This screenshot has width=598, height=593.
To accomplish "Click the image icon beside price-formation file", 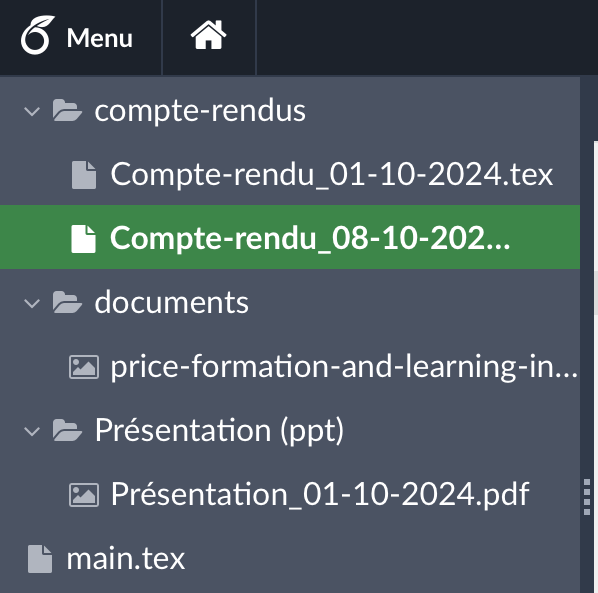I will [84, 367].
